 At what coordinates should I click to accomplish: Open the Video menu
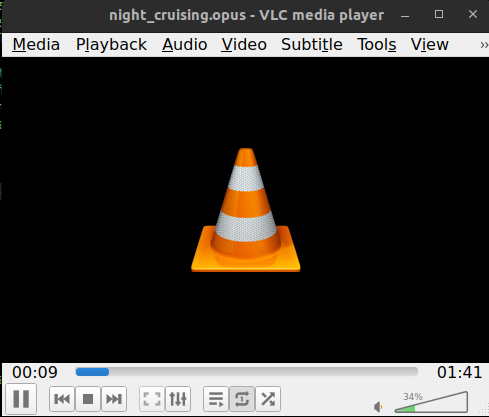pos(244,45)
